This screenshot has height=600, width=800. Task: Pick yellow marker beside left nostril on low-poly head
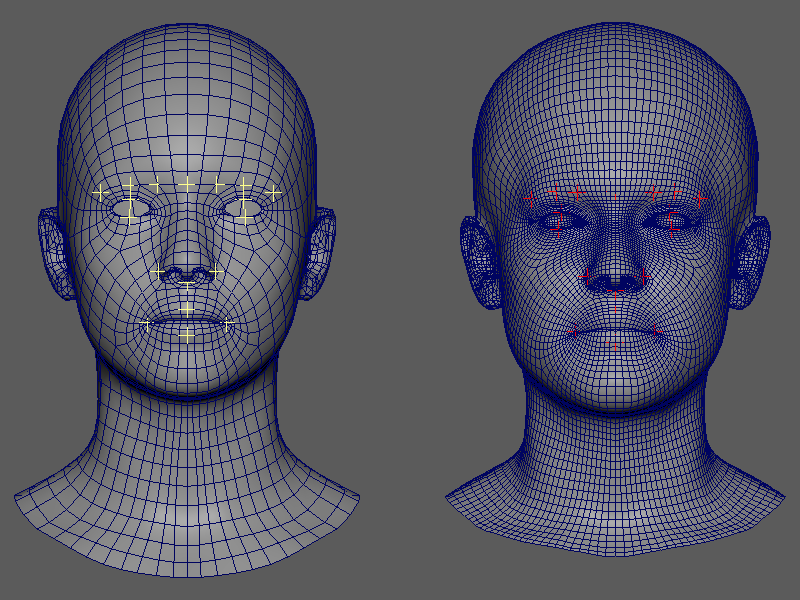[157, 271]
